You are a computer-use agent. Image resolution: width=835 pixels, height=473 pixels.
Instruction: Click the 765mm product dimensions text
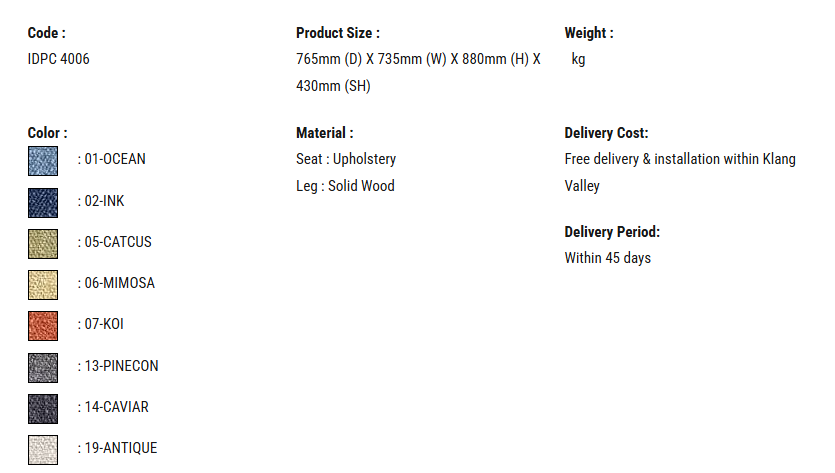click(419, 72)
